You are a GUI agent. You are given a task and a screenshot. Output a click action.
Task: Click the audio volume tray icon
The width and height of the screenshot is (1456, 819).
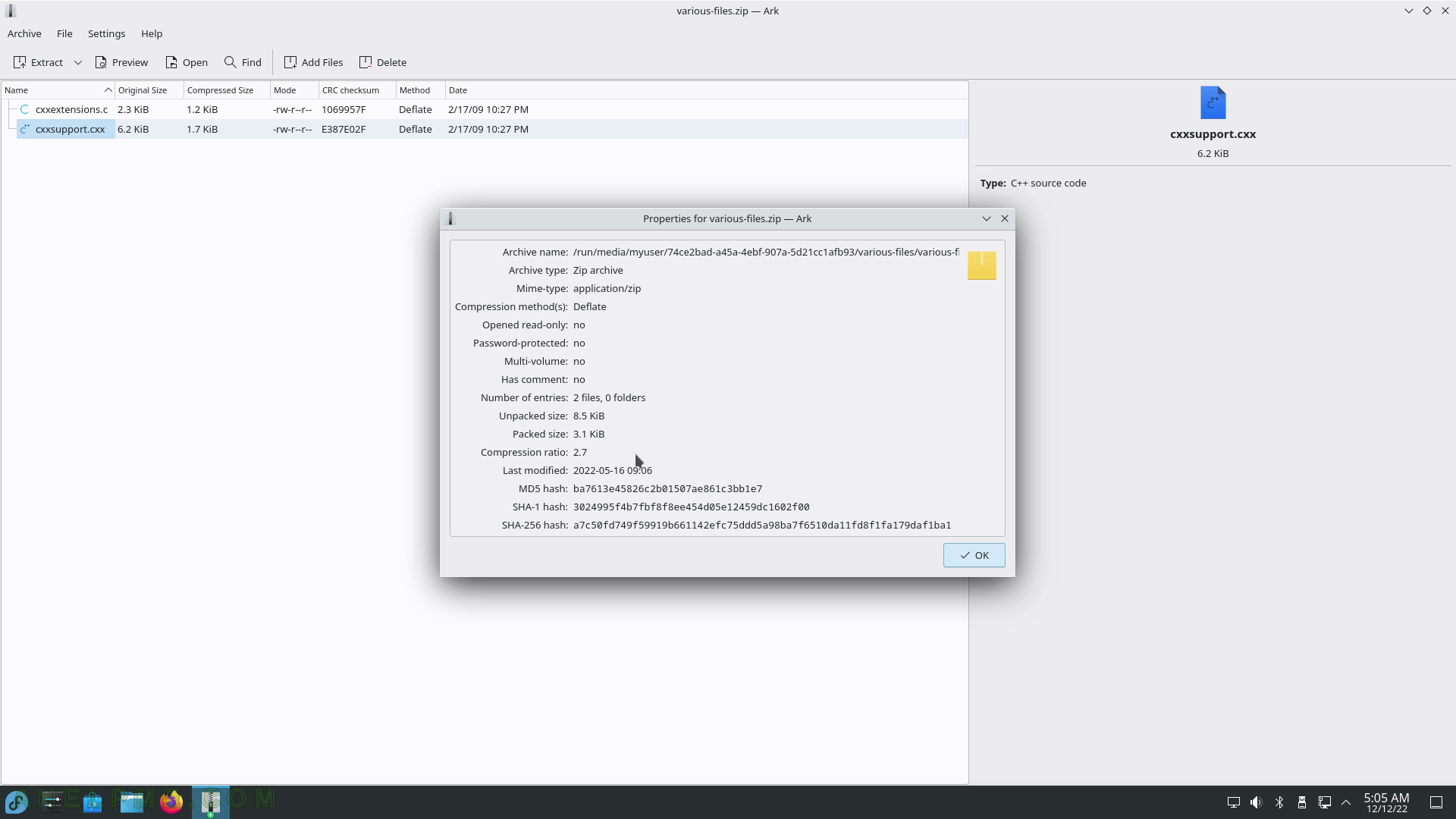(1257, 802)
